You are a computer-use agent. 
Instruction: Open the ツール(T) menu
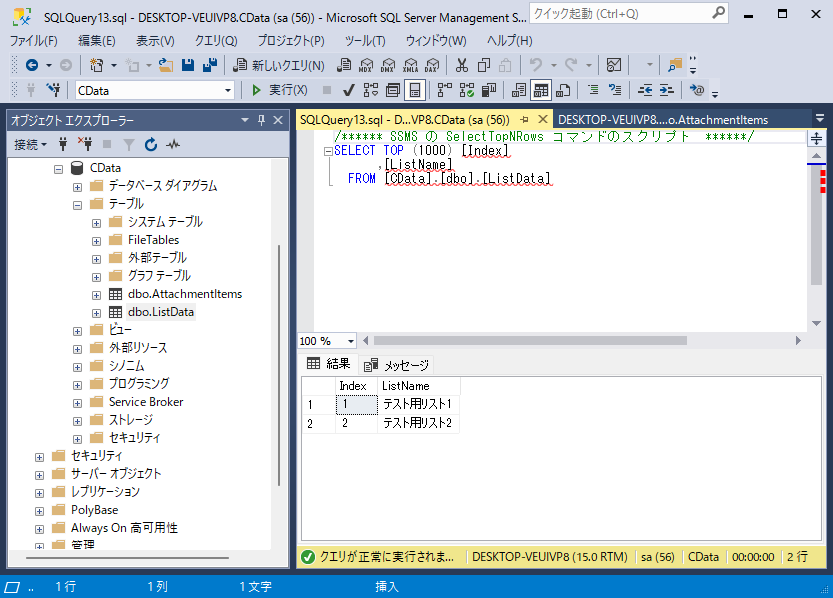tap(365, 41)
